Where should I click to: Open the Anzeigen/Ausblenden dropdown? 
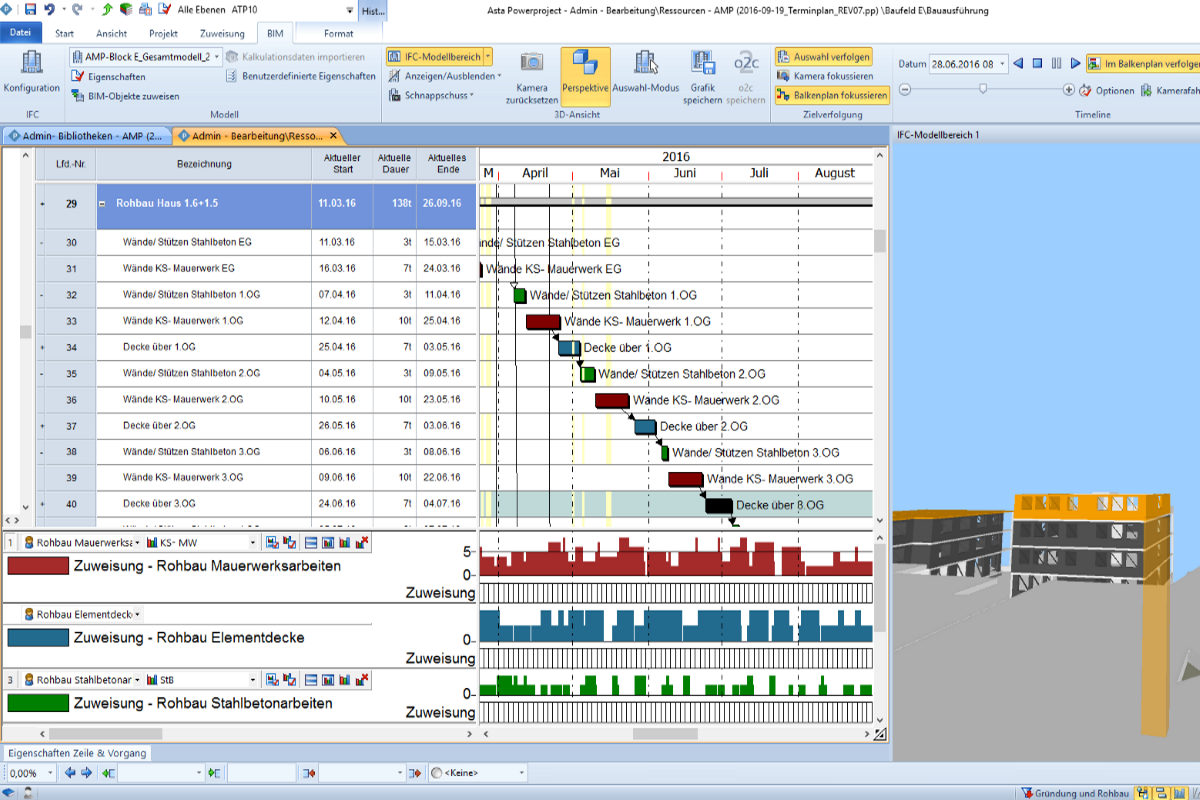pyautogui.click(x=445, y=76)
